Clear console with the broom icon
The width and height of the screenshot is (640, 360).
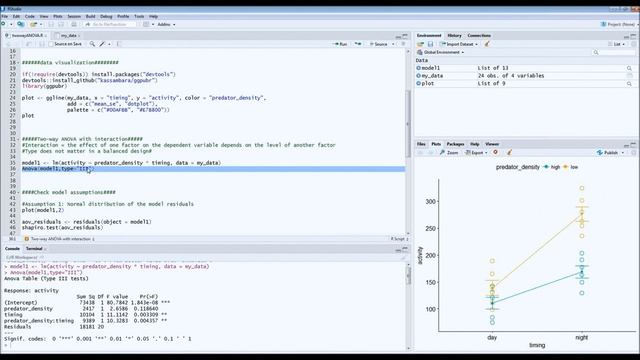403,258
